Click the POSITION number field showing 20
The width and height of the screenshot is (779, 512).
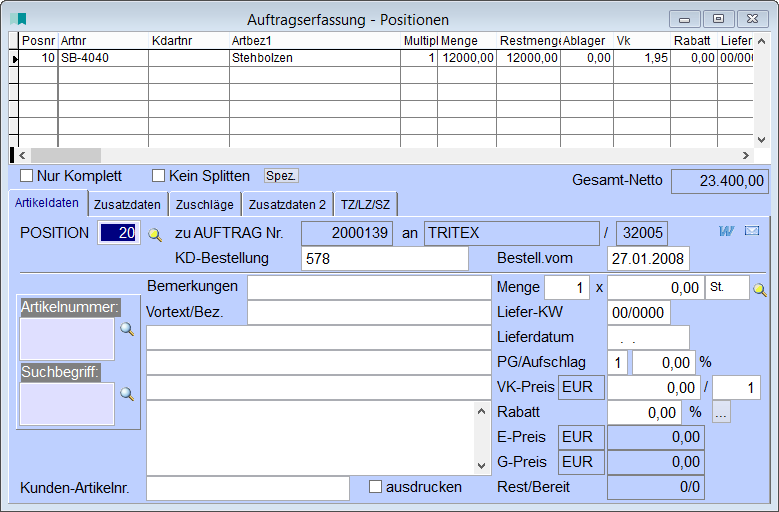click(x=119, y=233)
